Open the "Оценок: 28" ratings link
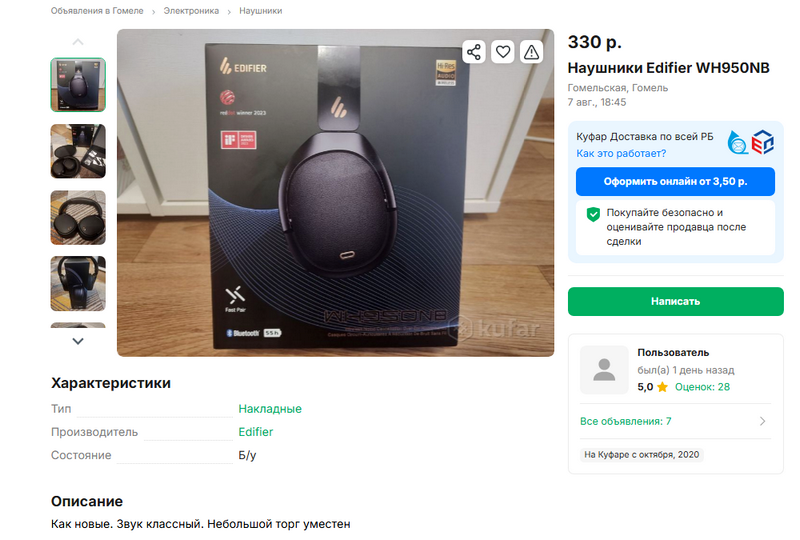 tap(702, 387)
